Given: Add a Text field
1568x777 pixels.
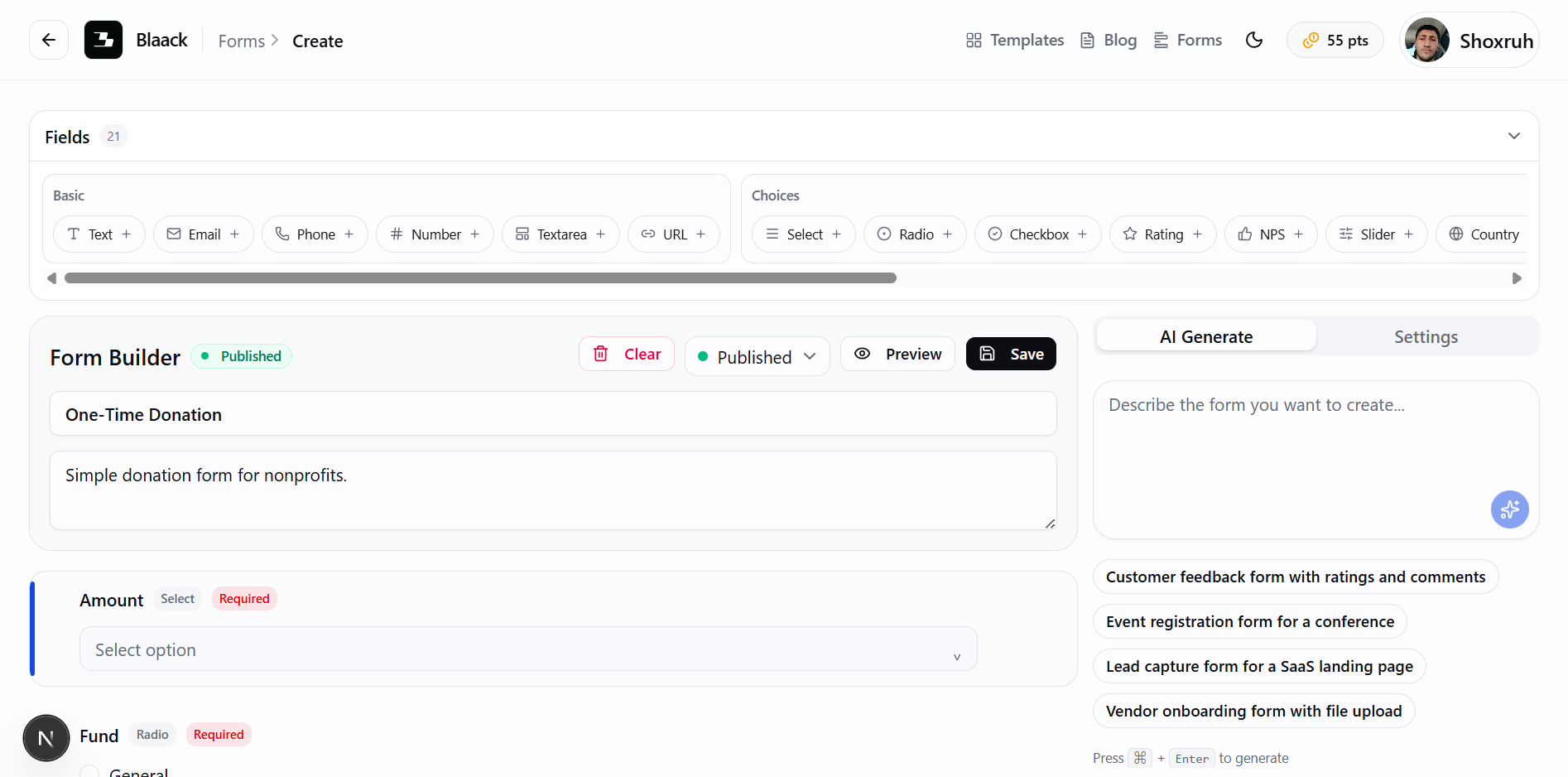Looking at the screenshot, I should click(99, 234).
